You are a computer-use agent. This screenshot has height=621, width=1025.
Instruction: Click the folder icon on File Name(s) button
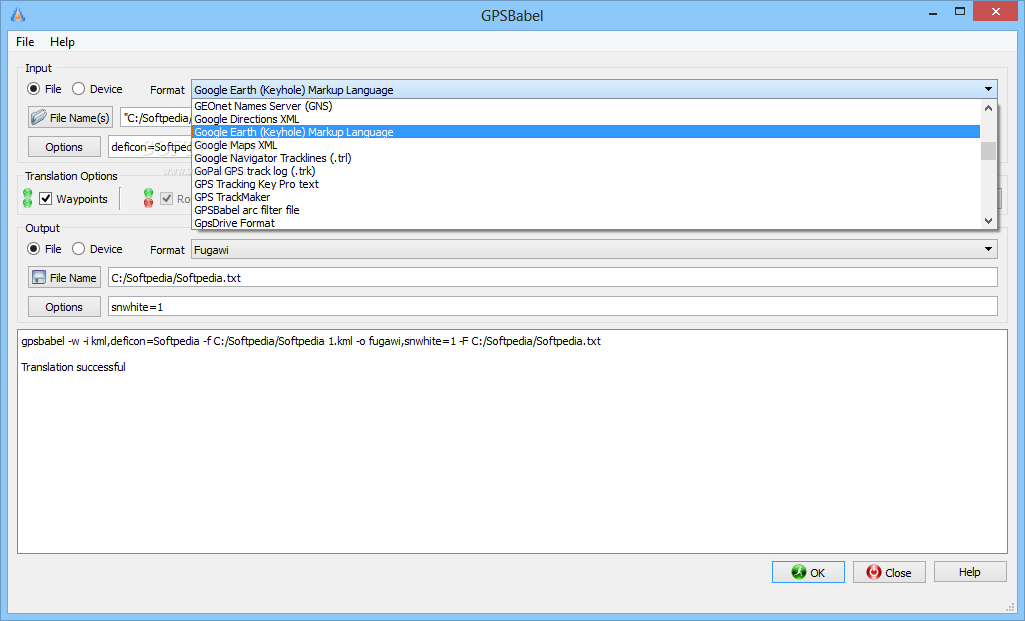click(x=39, y=117)
